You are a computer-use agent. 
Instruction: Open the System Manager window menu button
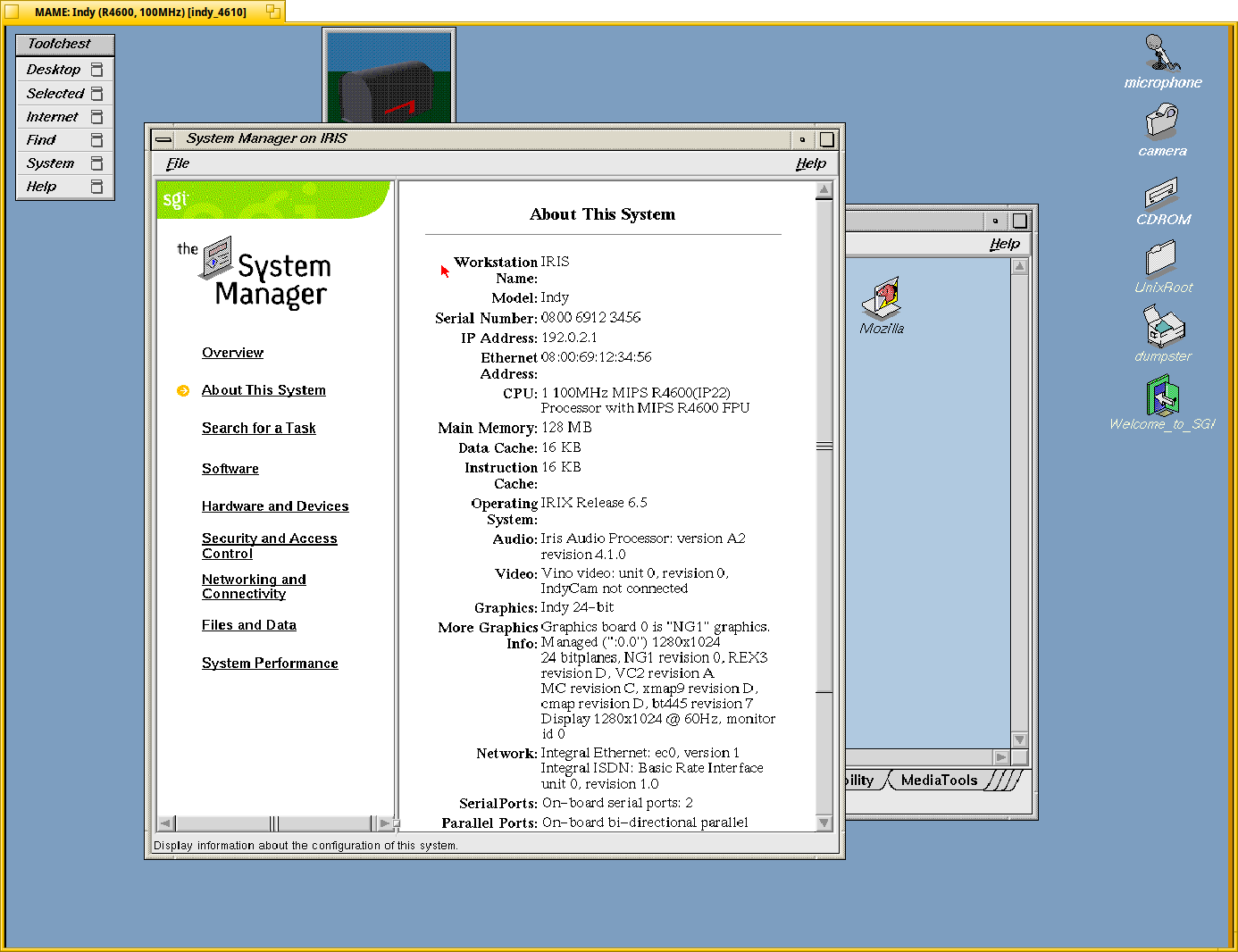pos(163,139)
